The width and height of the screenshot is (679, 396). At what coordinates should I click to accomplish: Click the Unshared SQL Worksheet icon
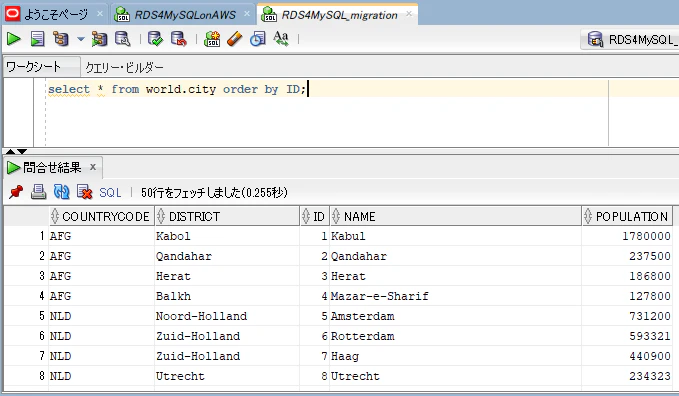click(212, 39)
